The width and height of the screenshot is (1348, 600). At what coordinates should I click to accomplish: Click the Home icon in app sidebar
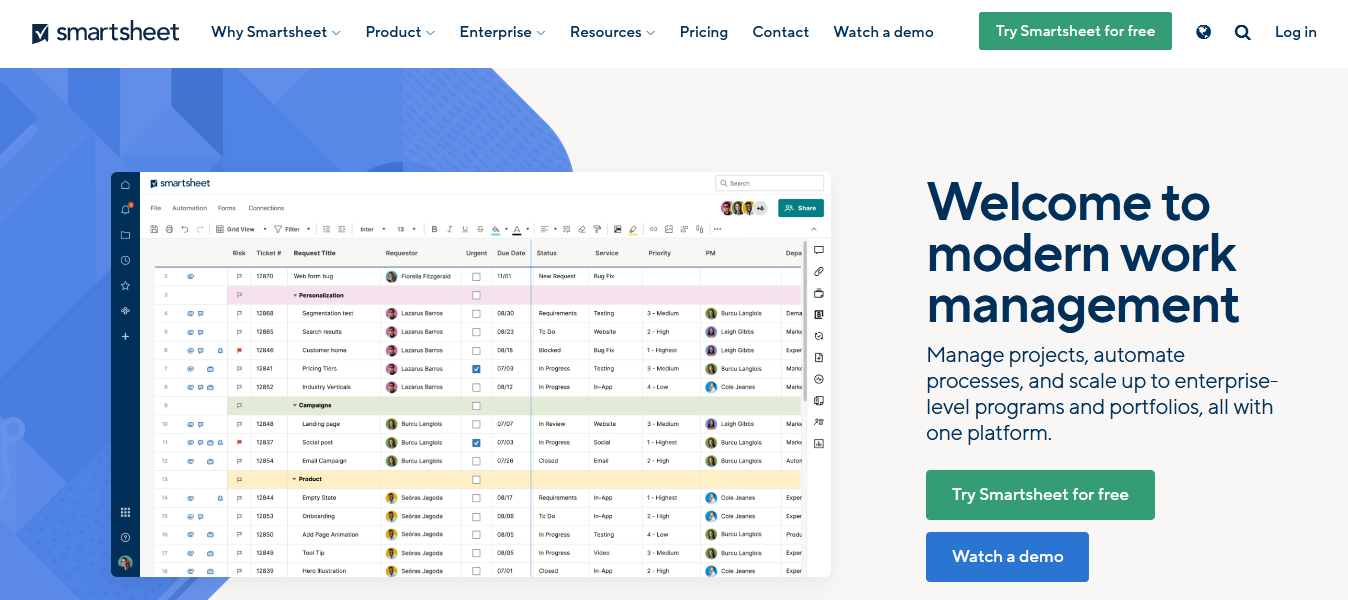[x=125, y=185]
